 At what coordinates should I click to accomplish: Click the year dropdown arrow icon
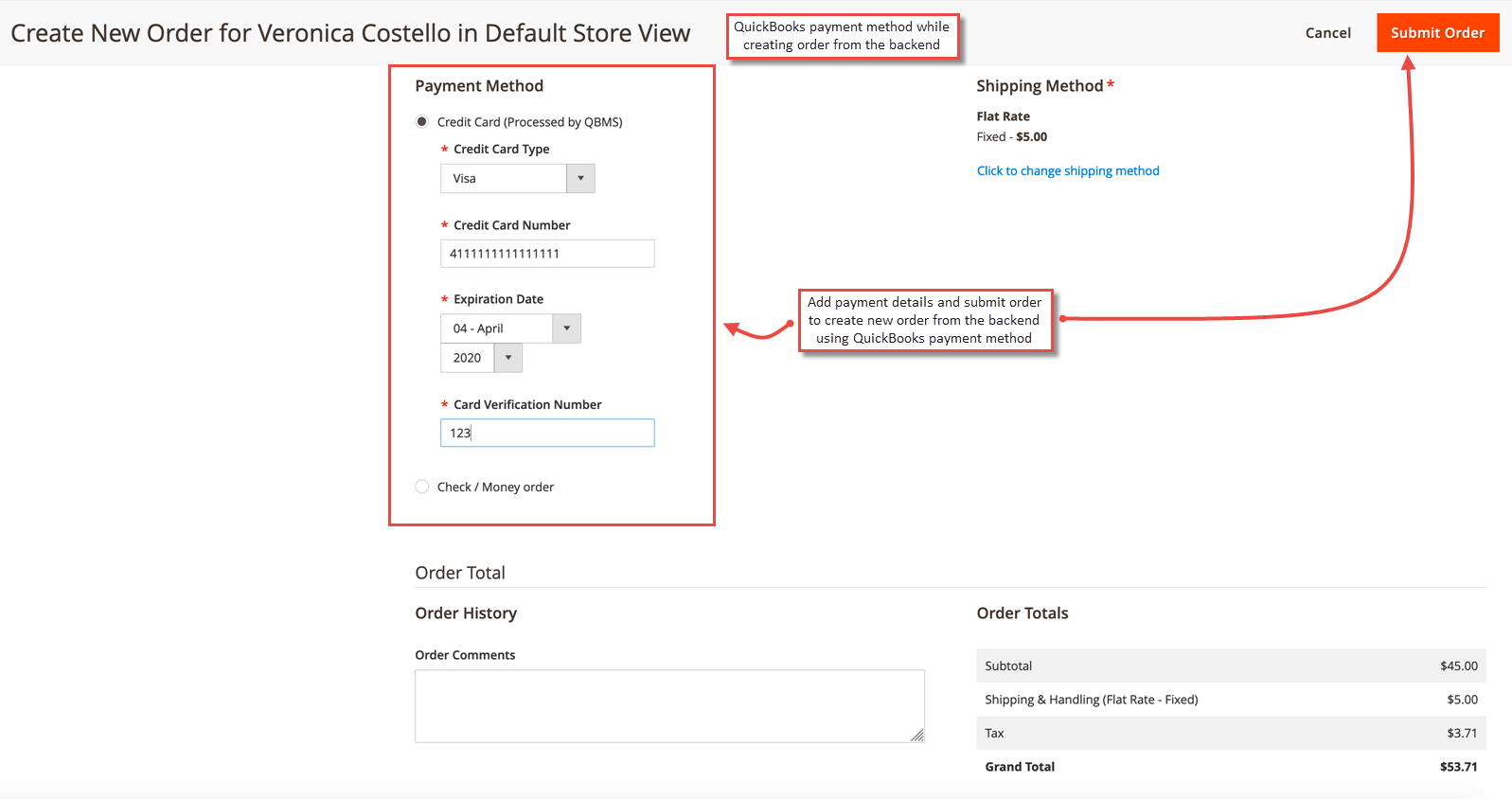pos(508,358)
